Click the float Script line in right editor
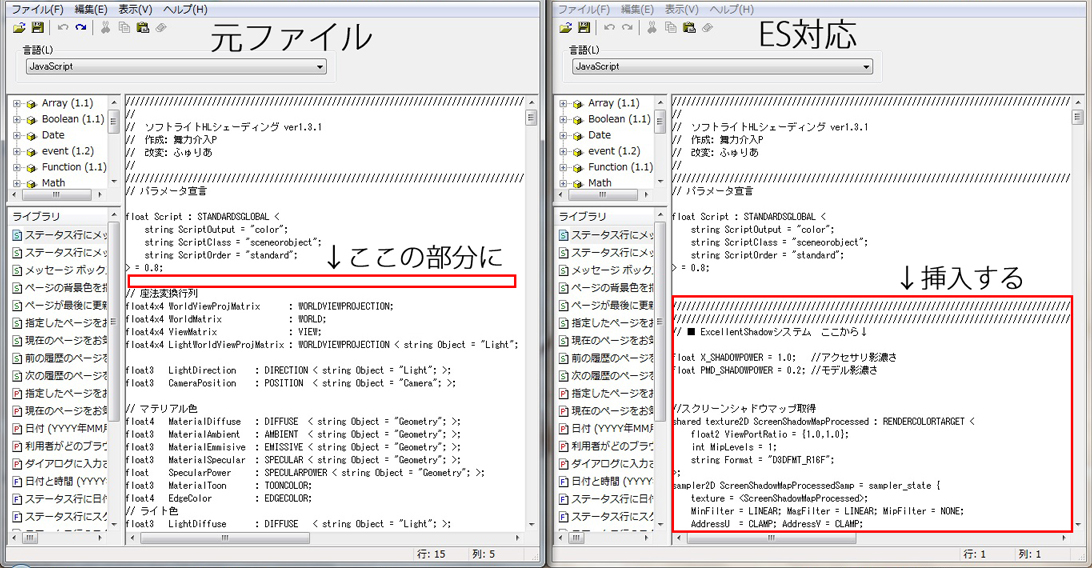1092x568 pixels. [x=749, y=216]
